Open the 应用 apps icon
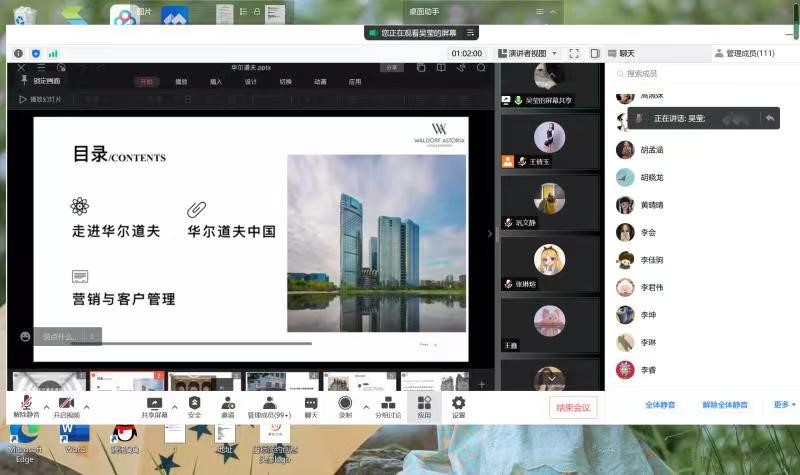Viewport: 800px width, 475px height. (424, 404)
